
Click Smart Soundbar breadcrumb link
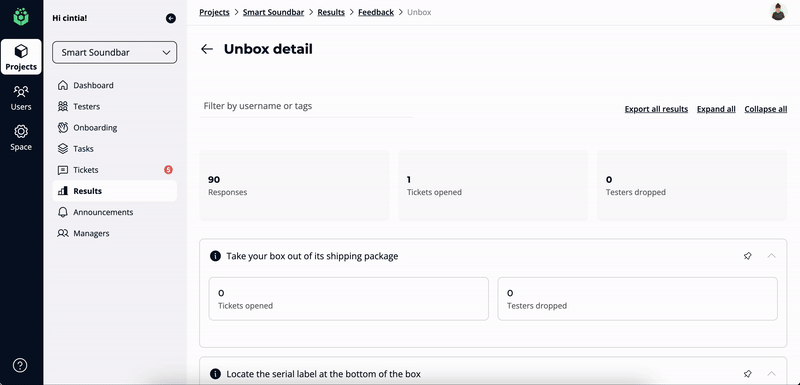[x=273, y=12]
